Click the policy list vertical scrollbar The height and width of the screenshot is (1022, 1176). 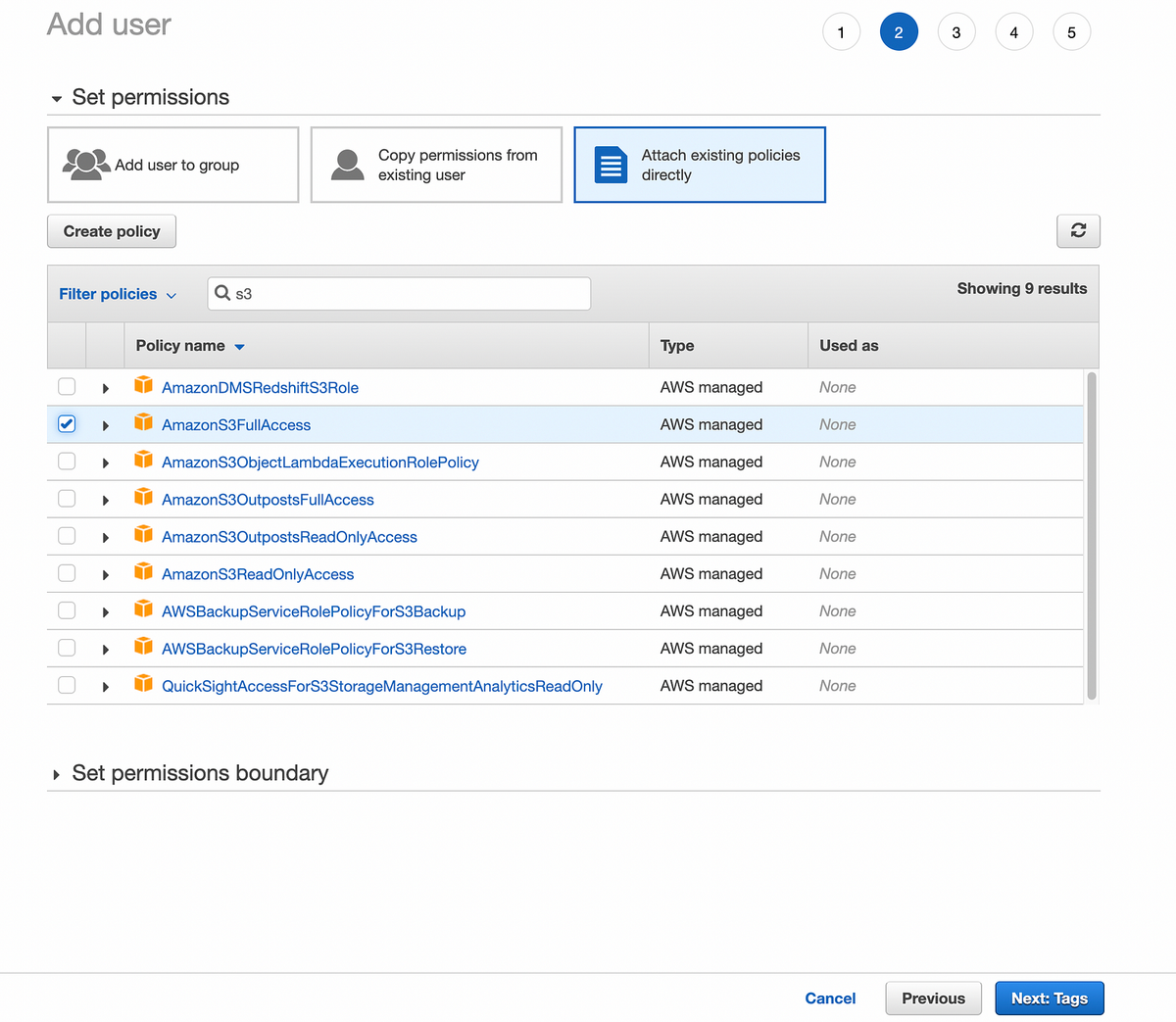click(x=1092, y=535)
